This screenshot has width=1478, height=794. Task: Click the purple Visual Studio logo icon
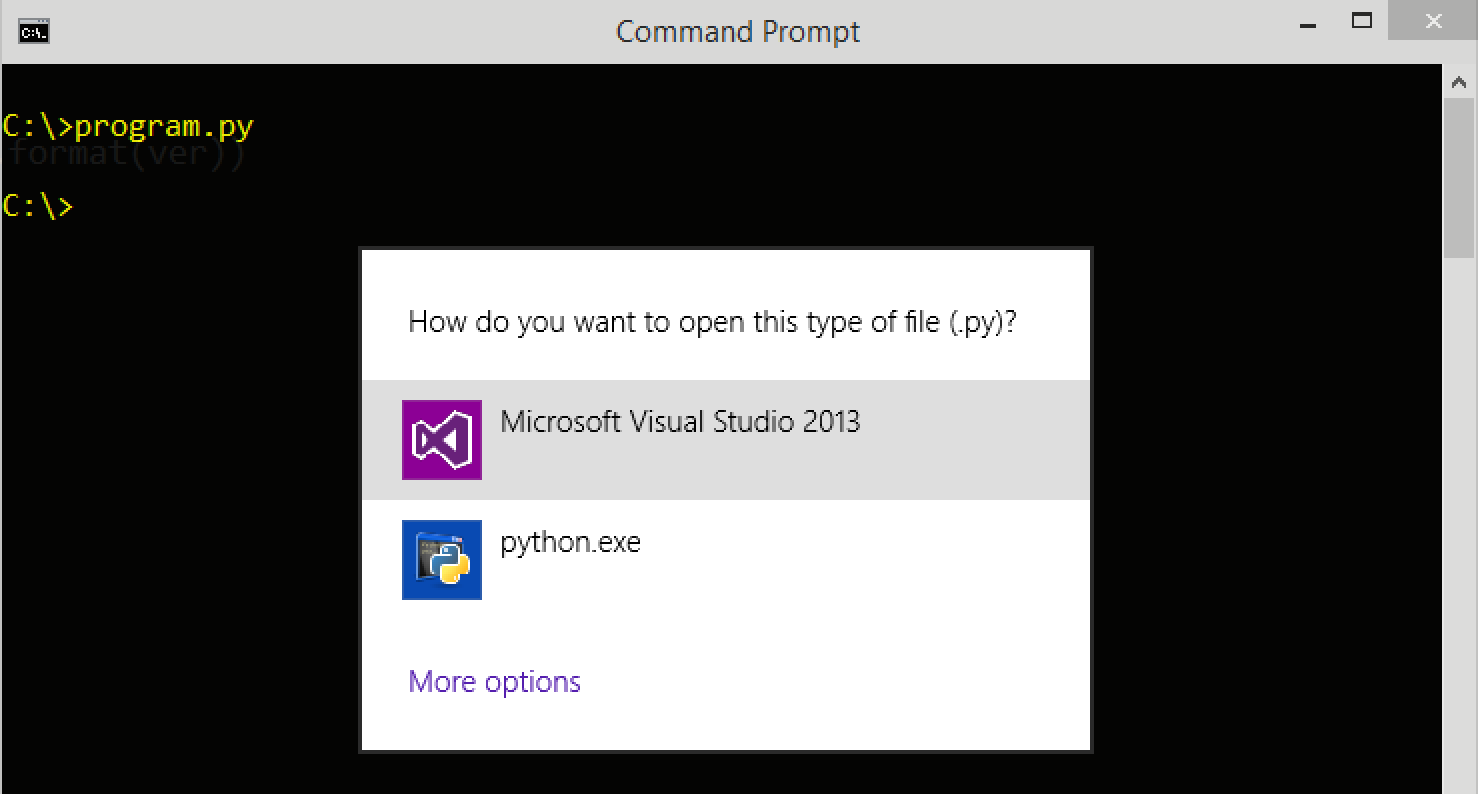point(441,440)
